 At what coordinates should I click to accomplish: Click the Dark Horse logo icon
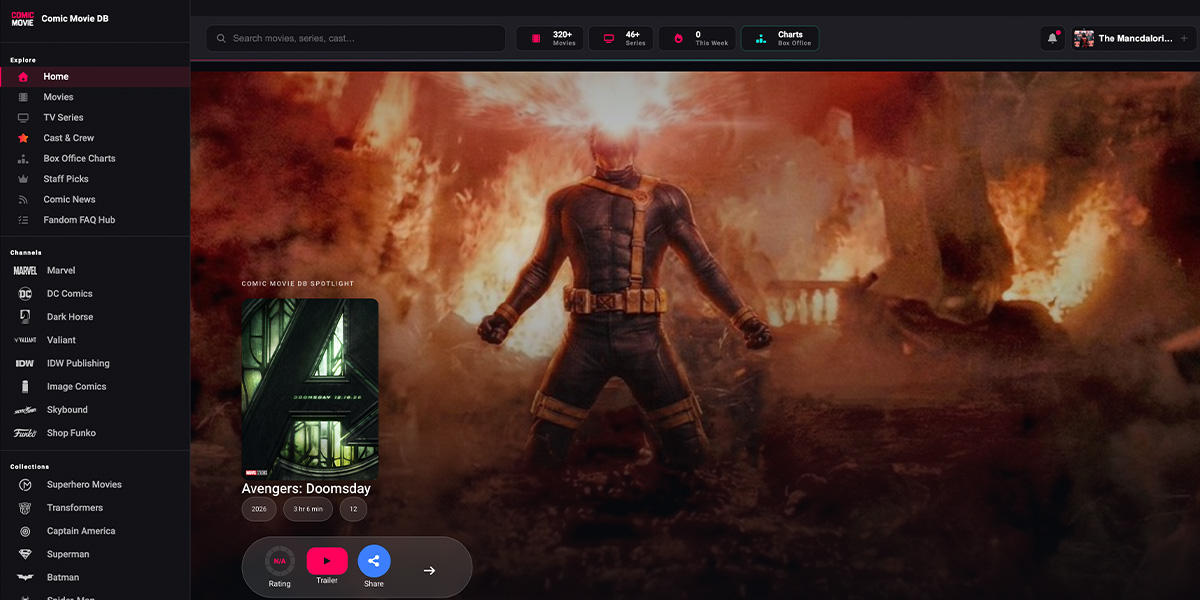pyautogui.click(x=25, y=317)
